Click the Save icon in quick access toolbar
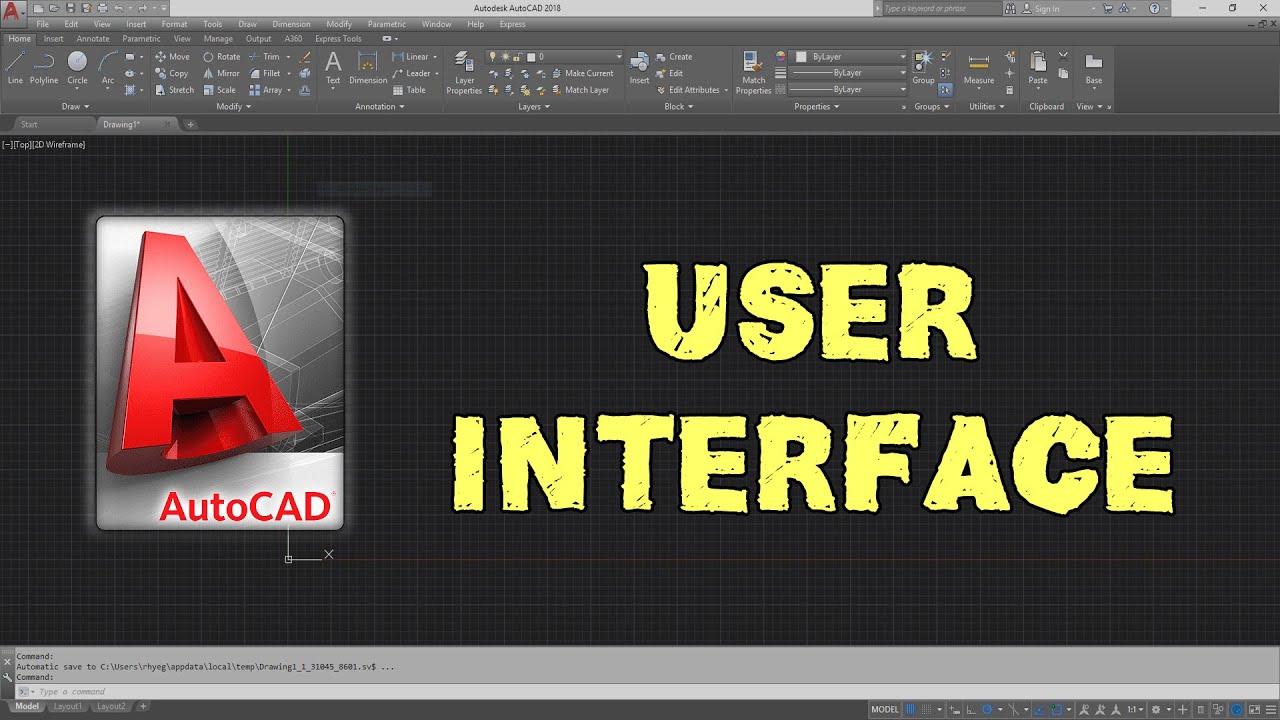The height and width of the screenshot is (720, 1280). point(70,8)
